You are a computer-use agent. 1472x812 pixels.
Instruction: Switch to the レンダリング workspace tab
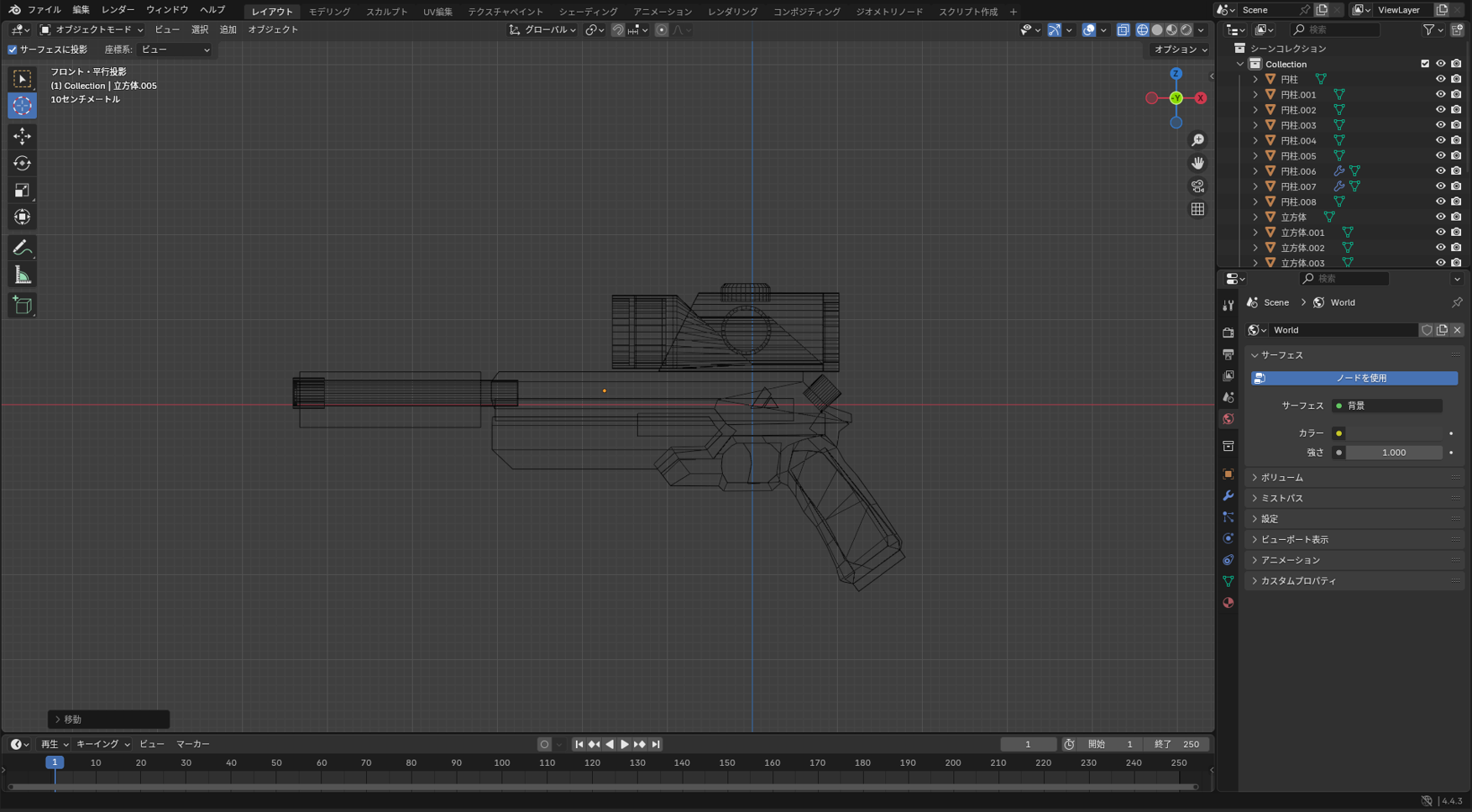point(732,11)
